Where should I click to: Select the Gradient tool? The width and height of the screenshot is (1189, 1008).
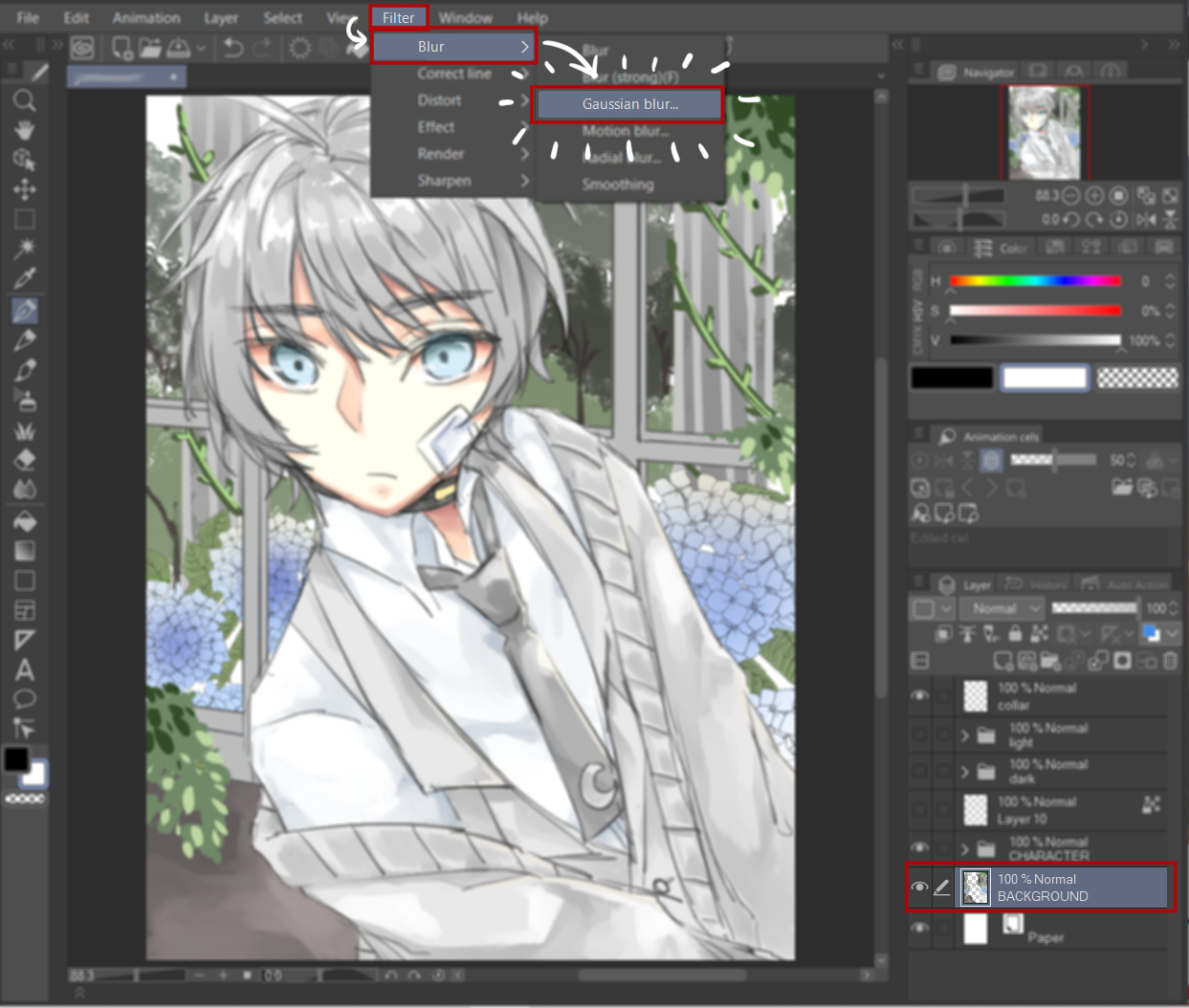[25, 551]
